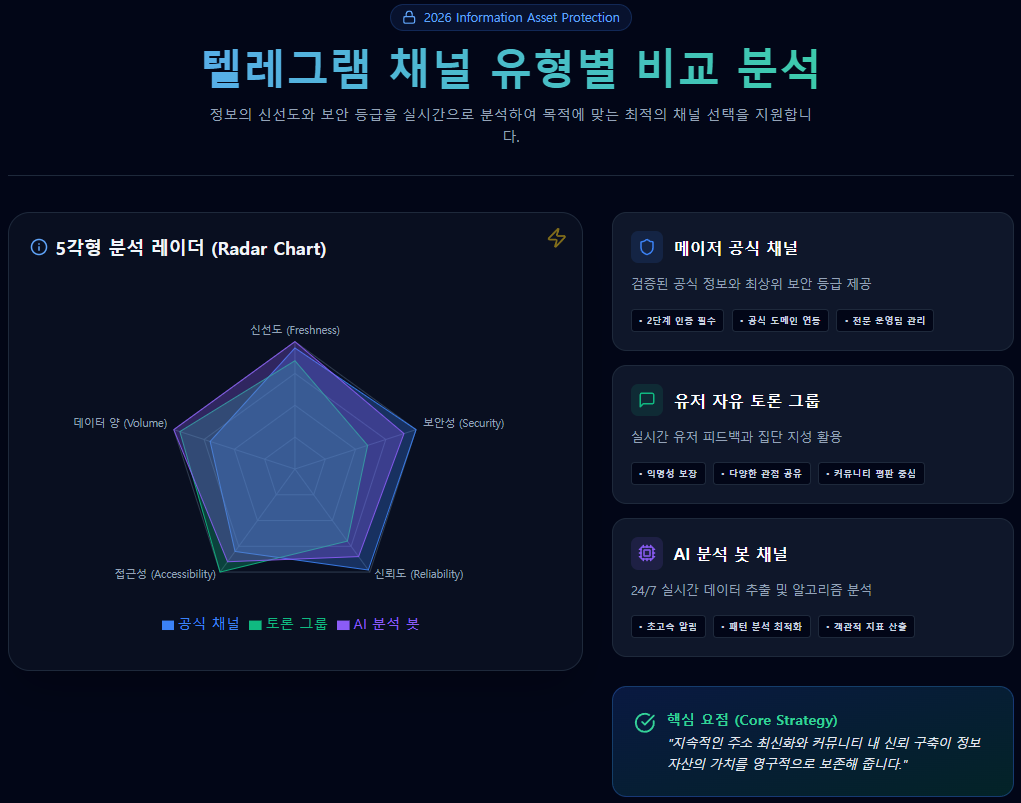Select the 초고속 알림 badge

(x=668, y=626)
